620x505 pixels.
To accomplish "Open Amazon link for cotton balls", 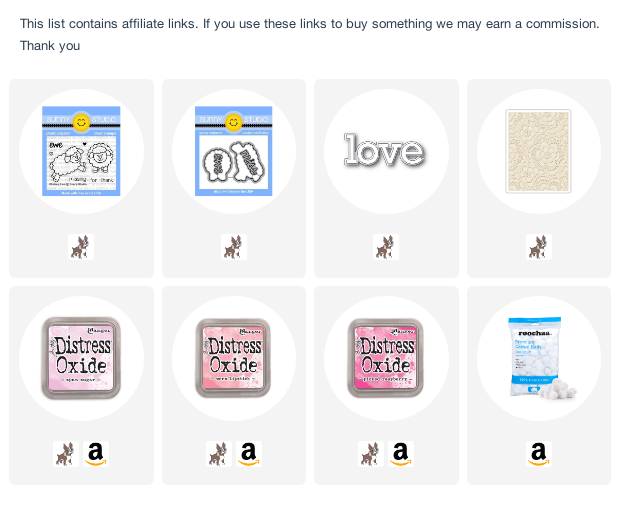I will coord(539,454).
